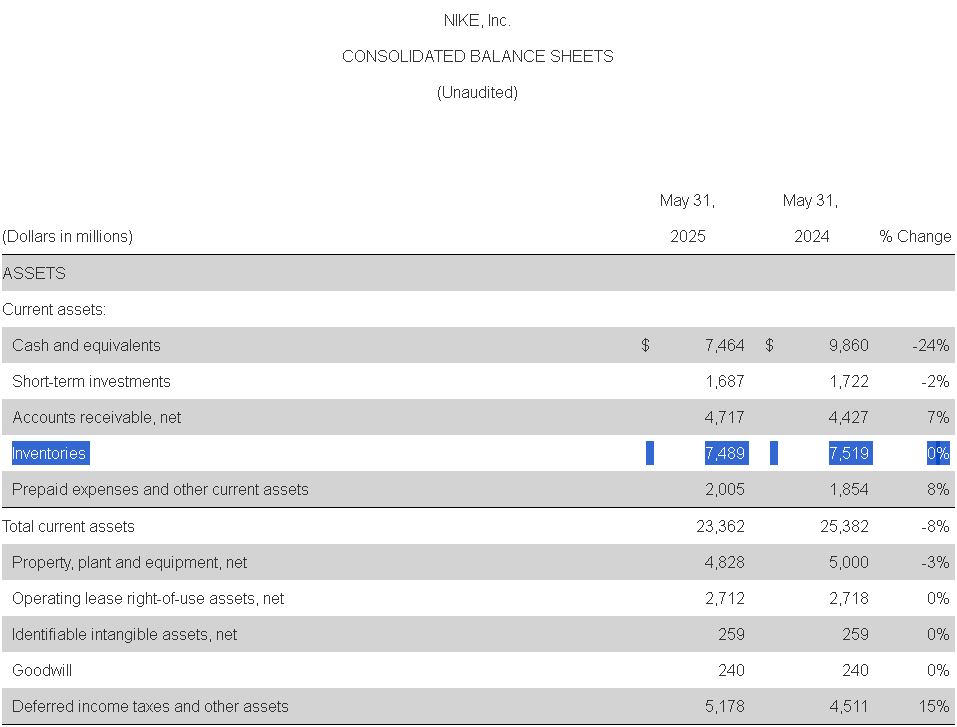Click the highlighted 7,519 inventories value
This screenshot has height=727, width=957.
(x=850, y=453)
